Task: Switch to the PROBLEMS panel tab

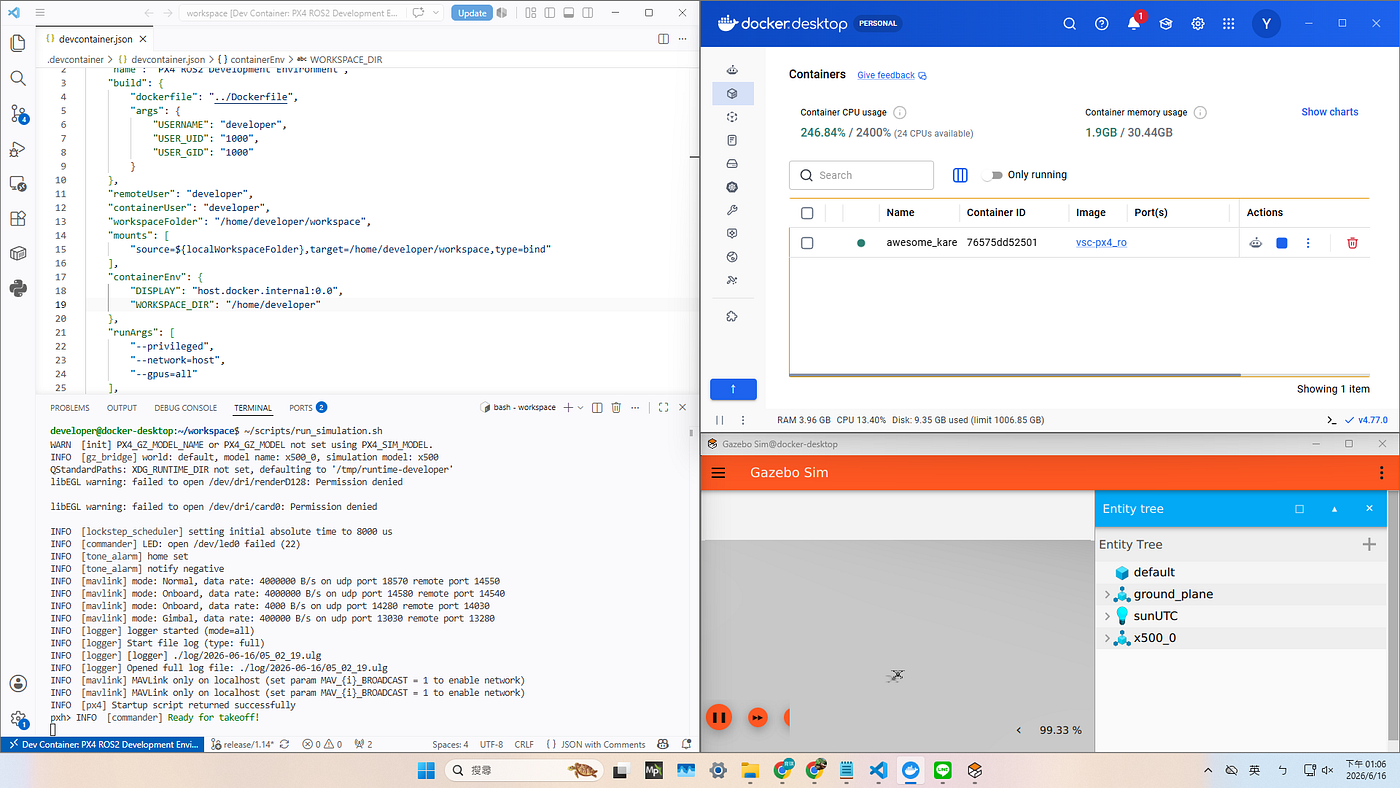Action: pyautogui.click(x=70, y=408)
